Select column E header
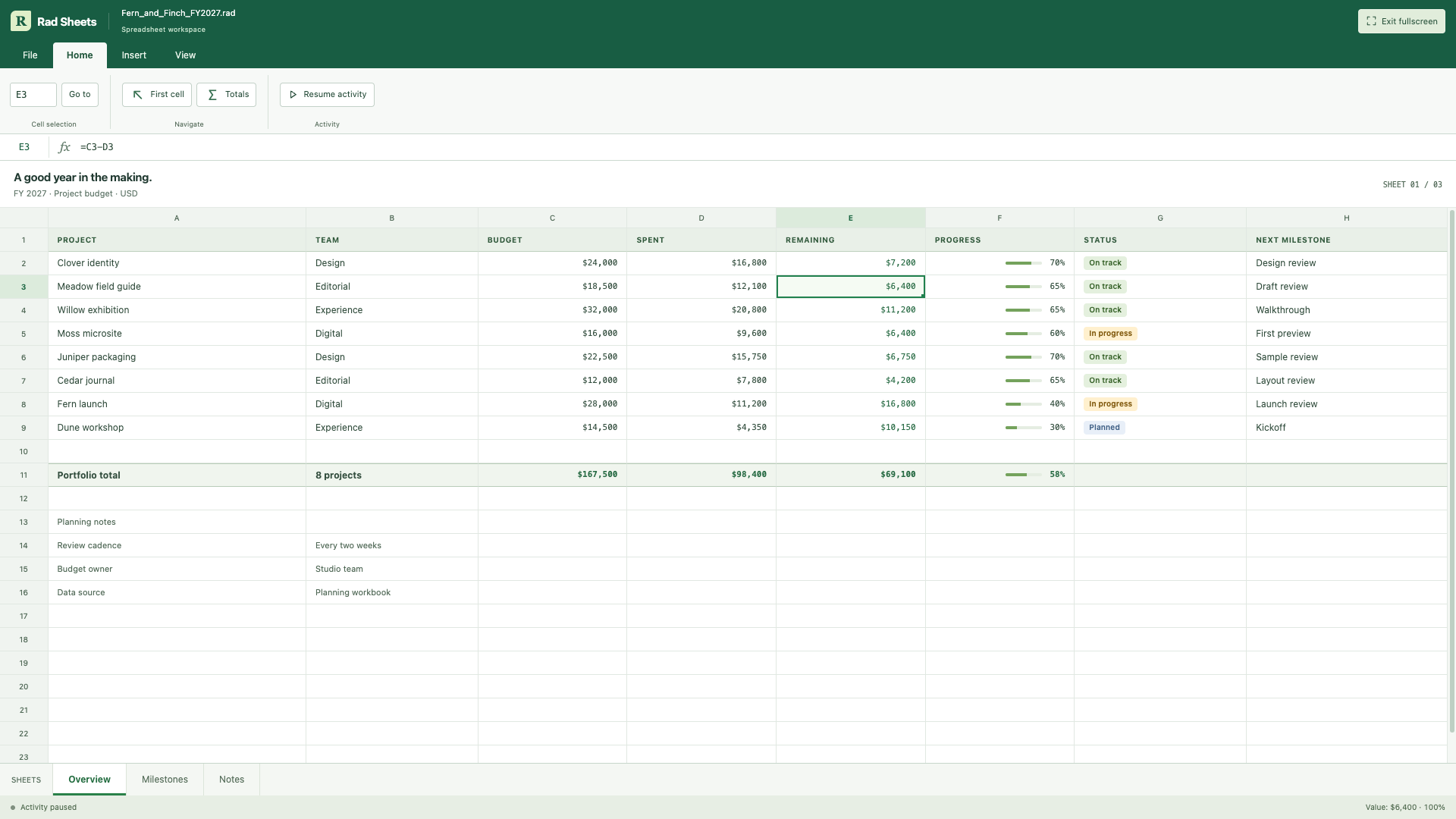The height and width of the screenshot is (819, 1456). coord(850,218)
